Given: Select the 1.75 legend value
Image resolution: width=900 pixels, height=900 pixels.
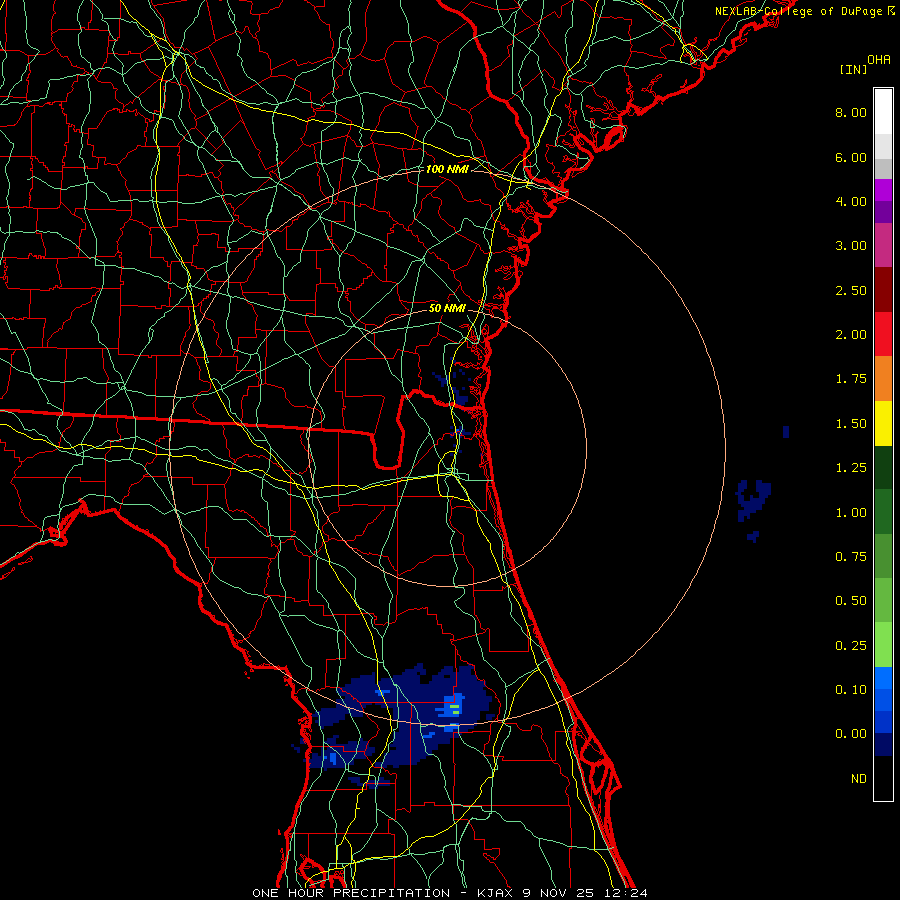Looking at the screenshot, I should coord(851,379).
